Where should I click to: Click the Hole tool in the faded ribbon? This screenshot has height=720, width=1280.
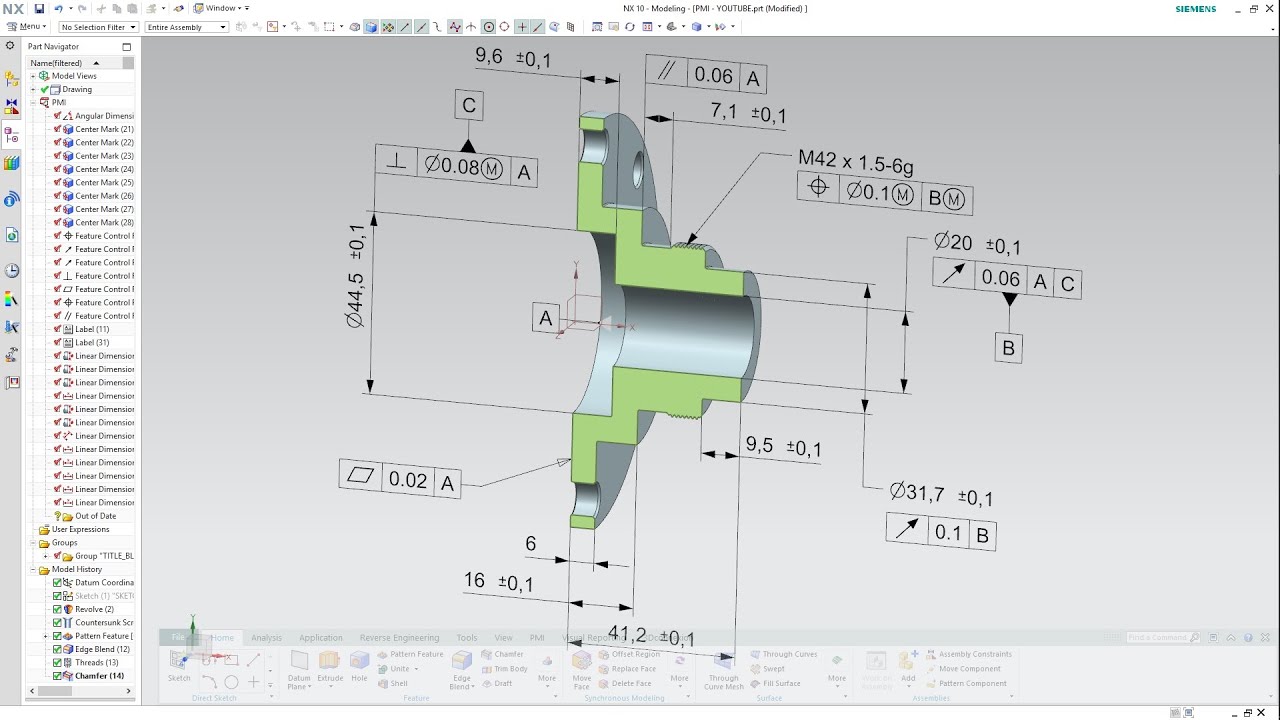pyautogui.click(x=359, y=665)
